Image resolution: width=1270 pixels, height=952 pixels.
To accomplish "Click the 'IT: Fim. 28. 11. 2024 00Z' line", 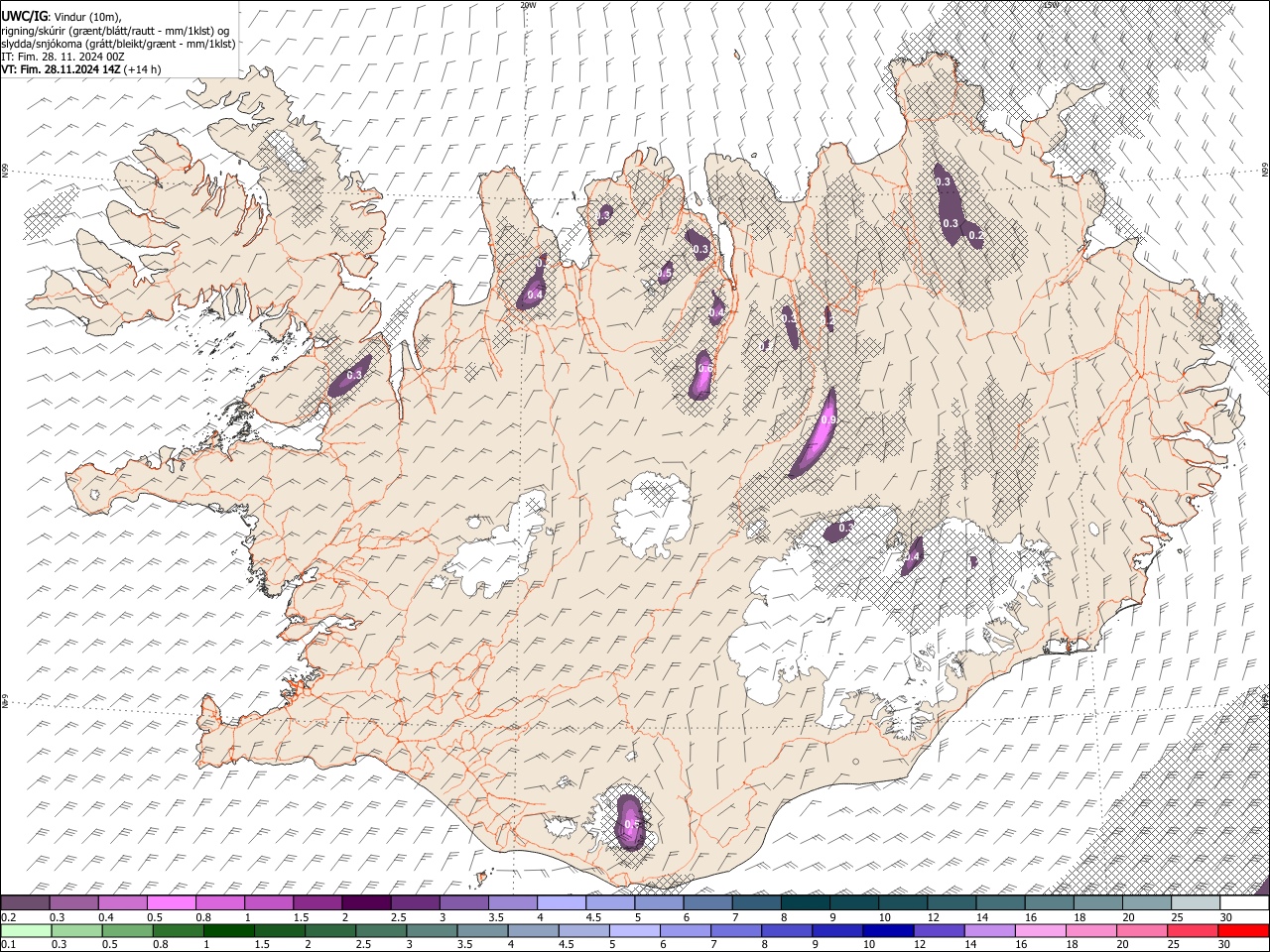I will pos(63,57).
